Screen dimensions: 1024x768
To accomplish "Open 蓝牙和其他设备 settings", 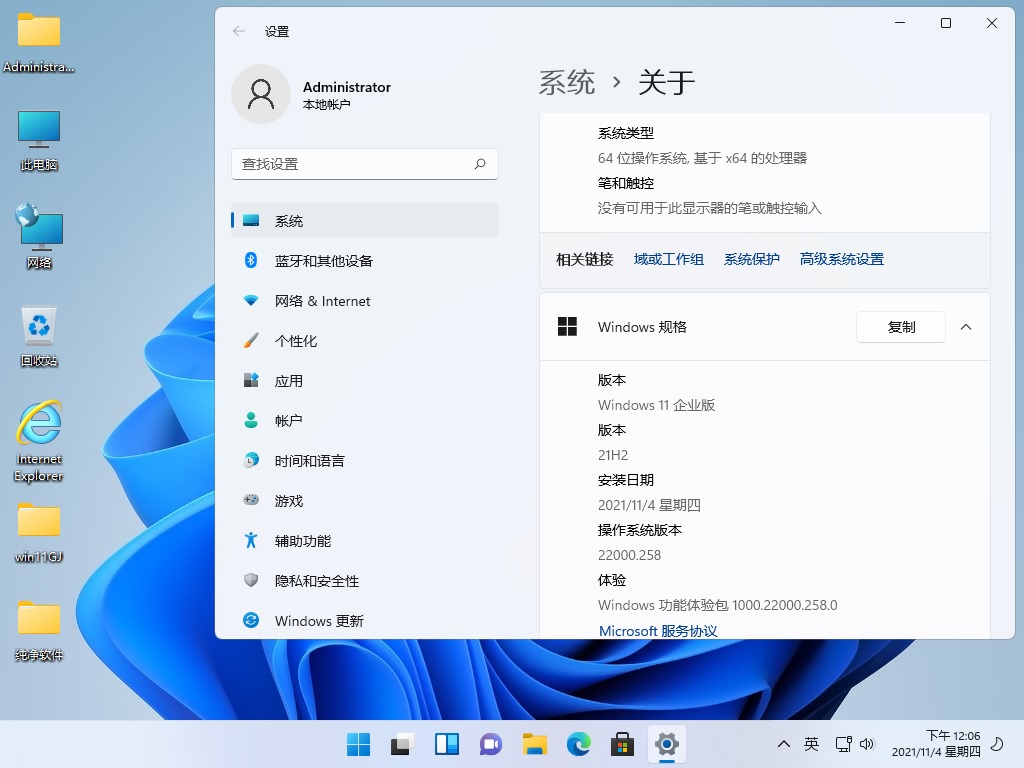I will tap(364, 261).
